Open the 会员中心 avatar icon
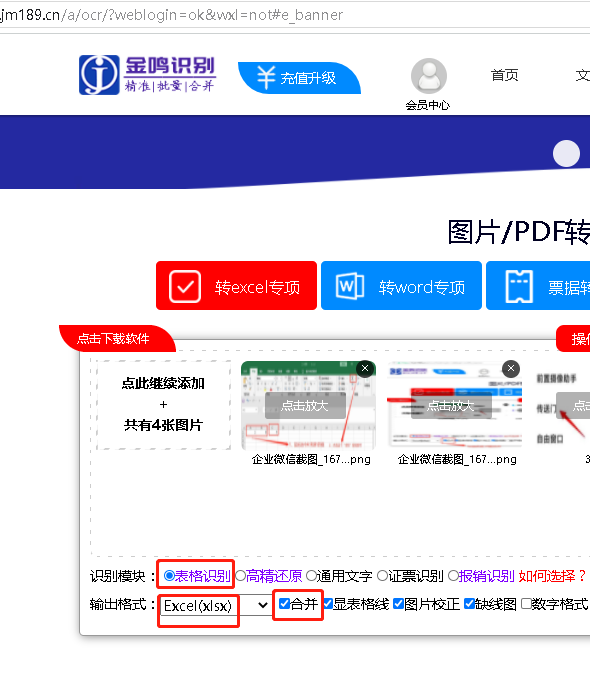Image resolution: width=590 pixels, height=682 pixels. click(429, 76)
